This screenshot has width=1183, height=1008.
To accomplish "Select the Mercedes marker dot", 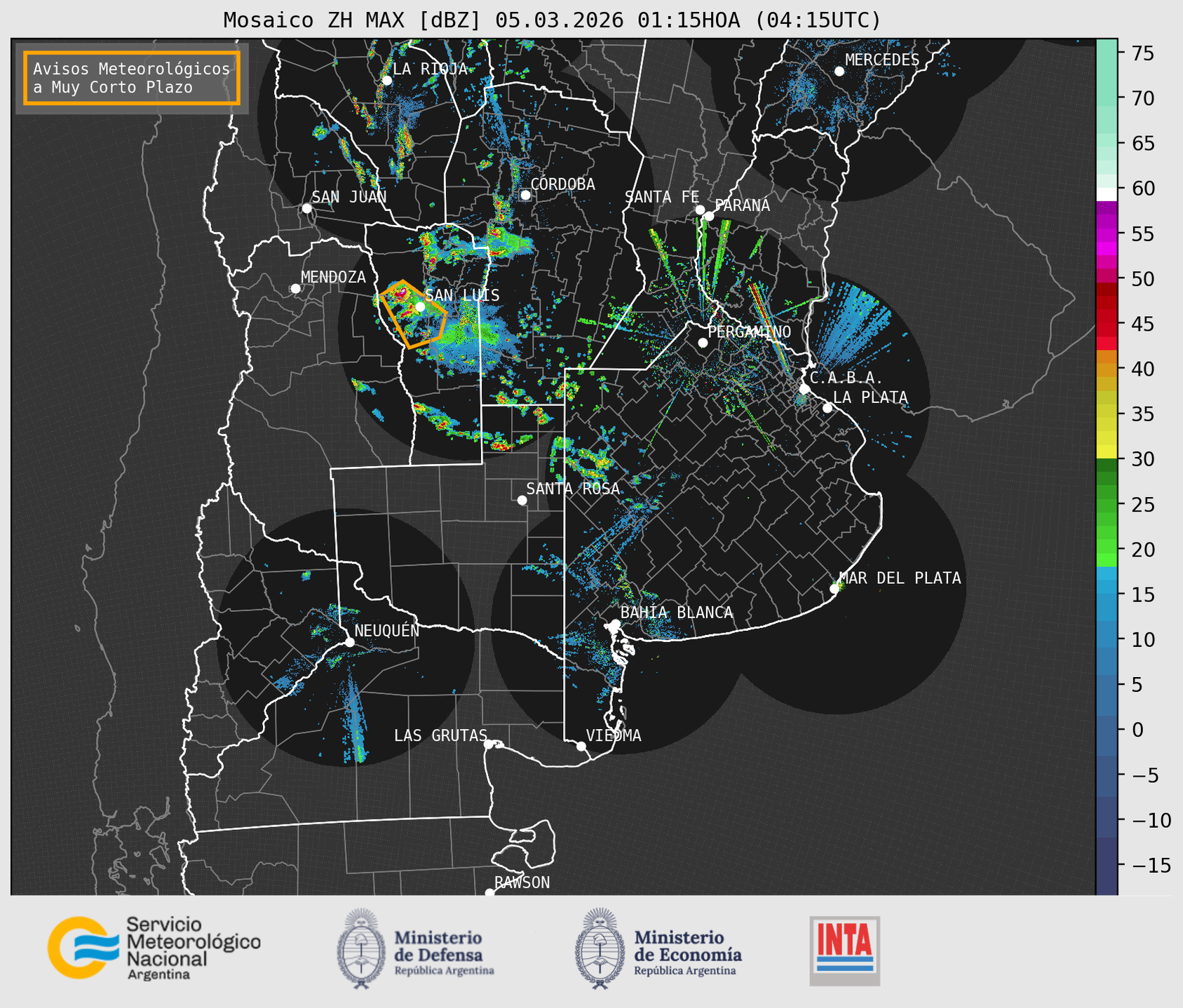I will (x=839, y=71).
